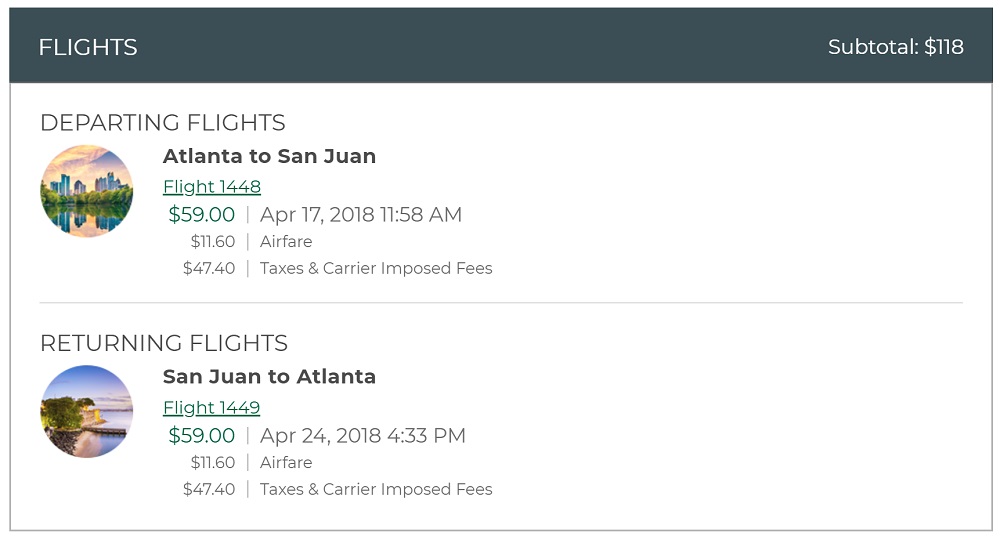Select the DEPARTING FLIGHTS heading

tap(163, 123)
